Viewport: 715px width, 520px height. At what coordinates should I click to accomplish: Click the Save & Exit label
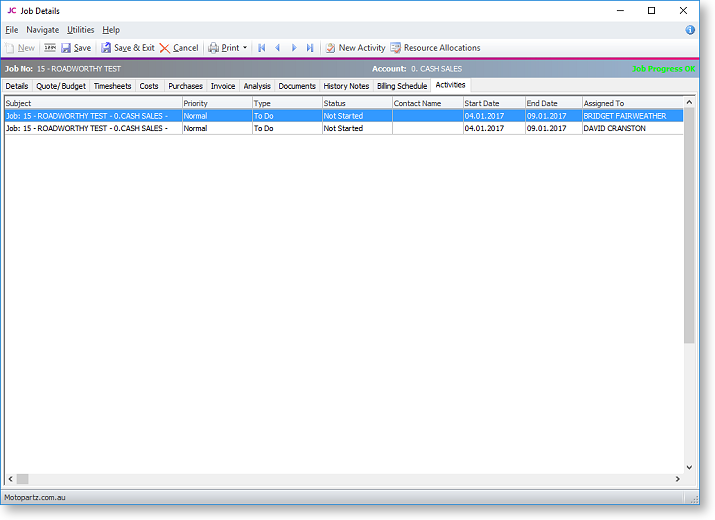click(134, 48)
